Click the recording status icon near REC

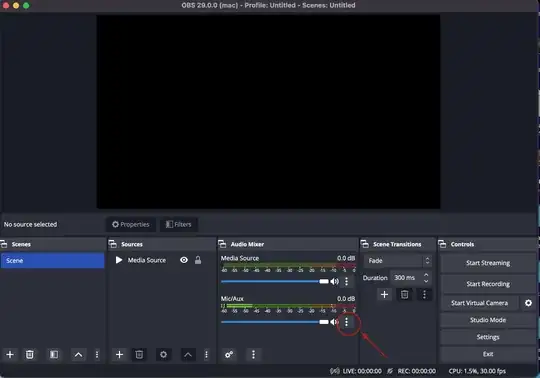(390, 371)
